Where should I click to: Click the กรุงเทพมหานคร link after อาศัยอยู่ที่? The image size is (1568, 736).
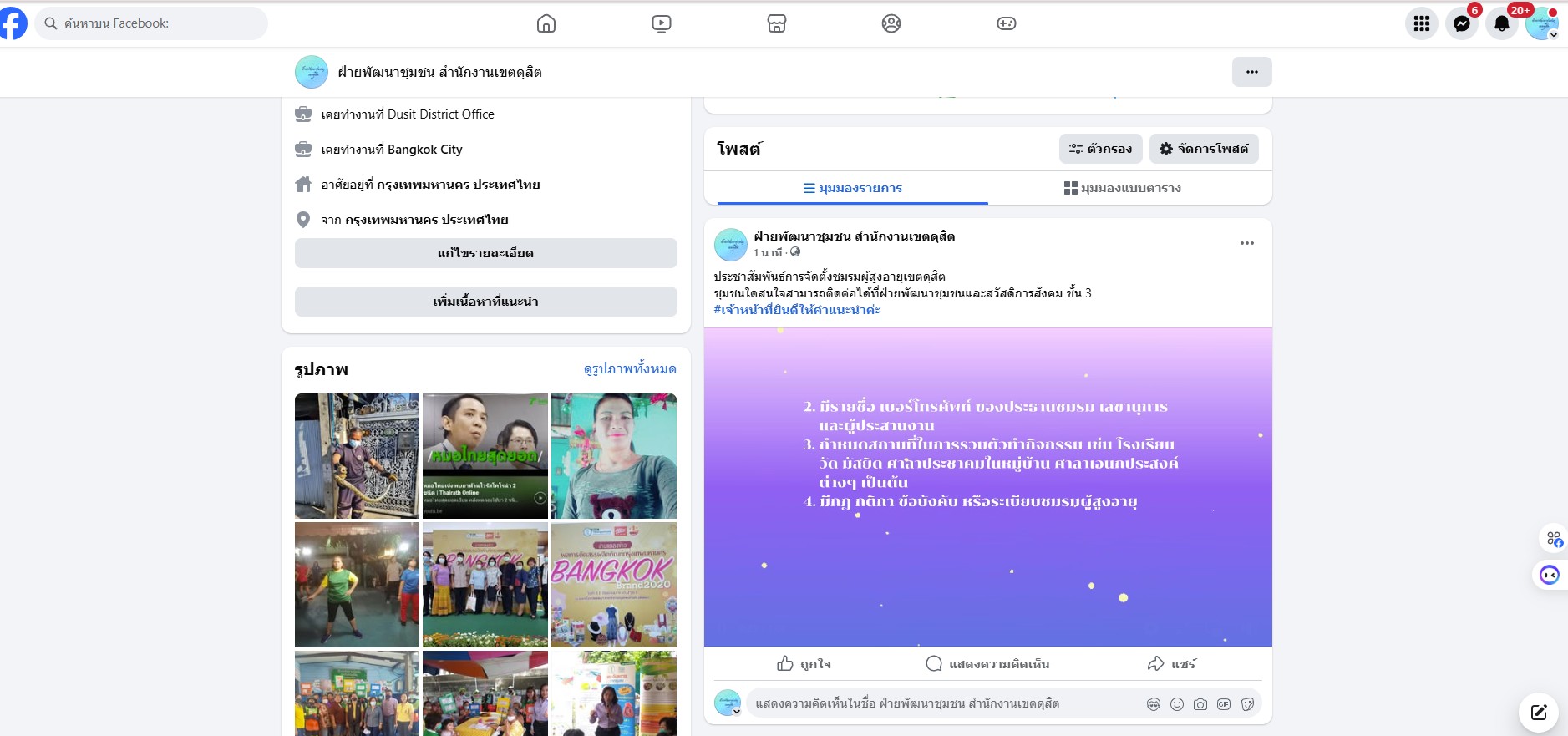[x=459, y=185]
